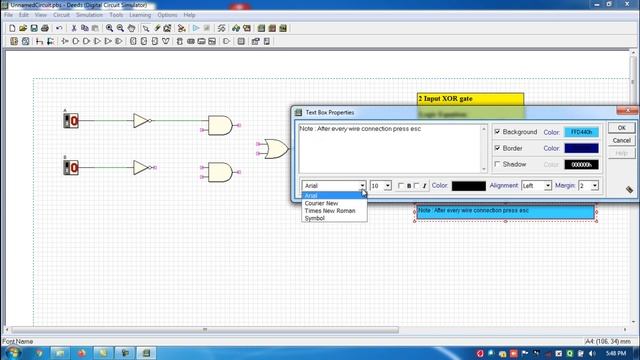Image resolution: width=640 pixels, height=360 pixels.
Task: Enable the Shadow checkbox
Action: (x=497, y=164)
